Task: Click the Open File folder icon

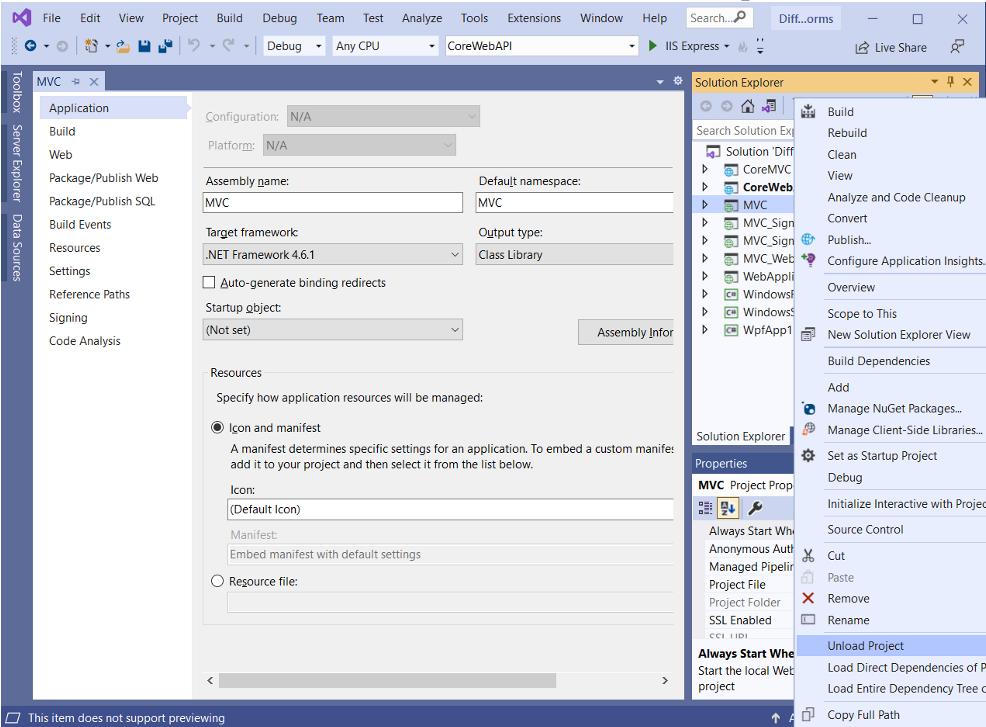Action: coord(123,46)
